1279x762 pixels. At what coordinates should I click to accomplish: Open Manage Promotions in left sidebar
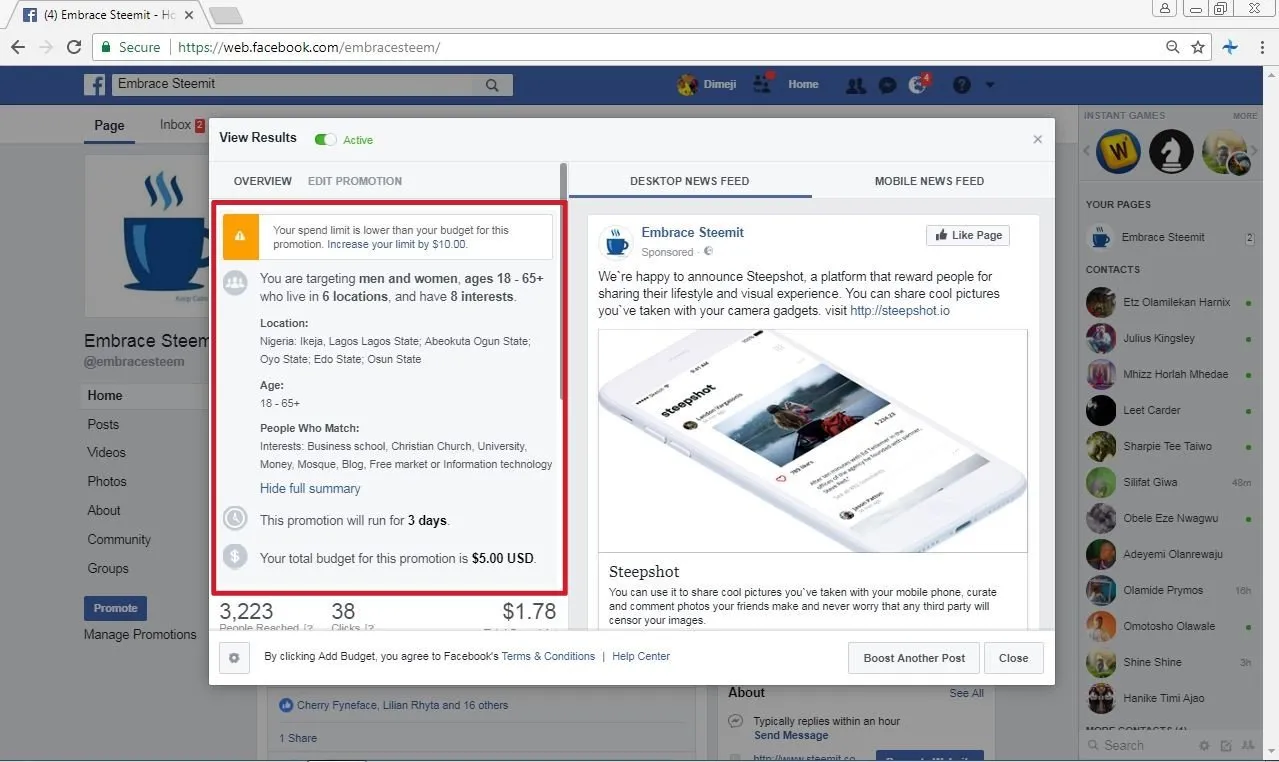[x=140, y=634]
